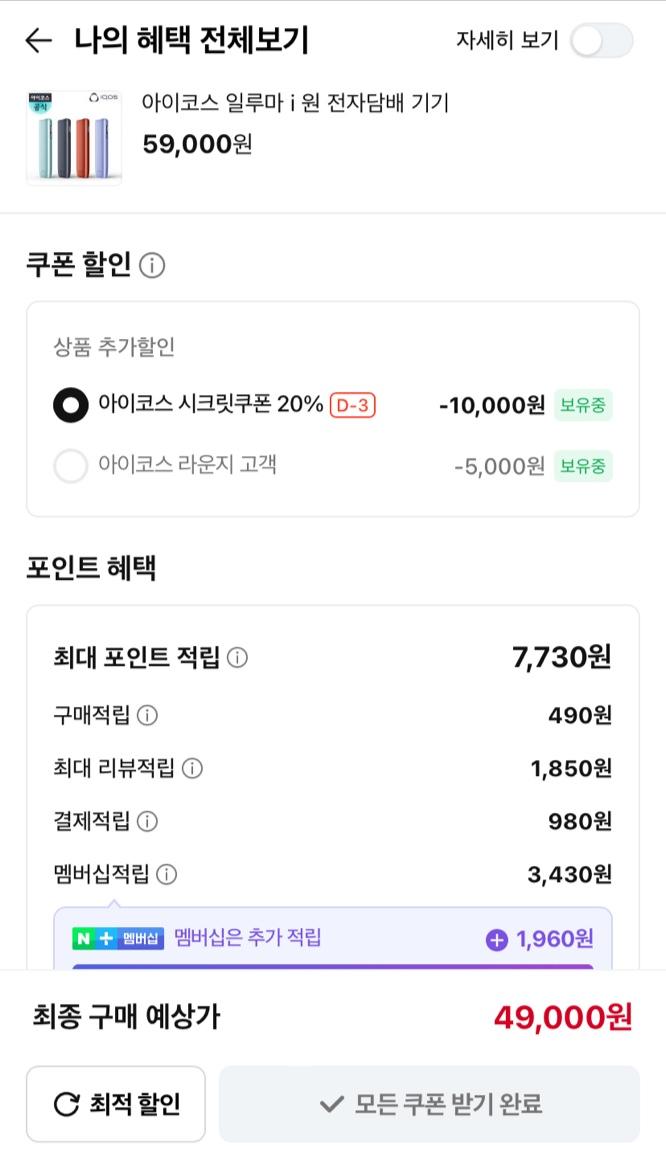Tap 보유중 badge on the -10,000원 coupon
This screenshot has width=666, height=1153.
pos(583,405)
